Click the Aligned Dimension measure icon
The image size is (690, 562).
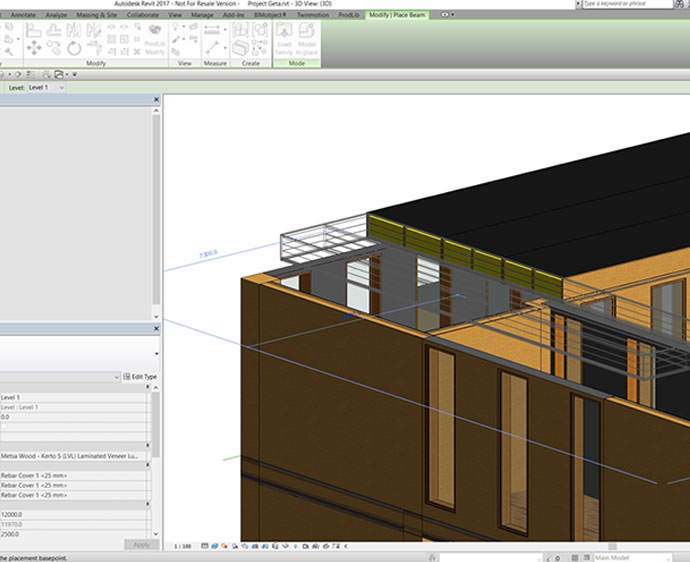[x=213, y=46]
